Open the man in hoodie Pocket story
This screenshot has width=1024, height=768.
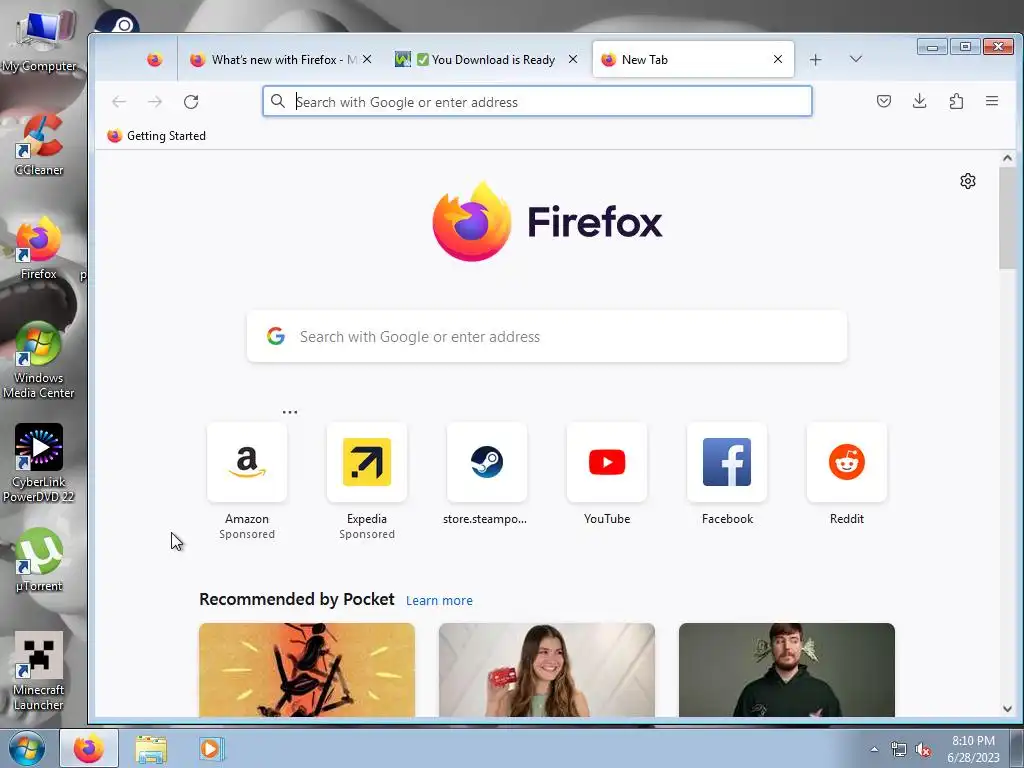click(787, 670)
